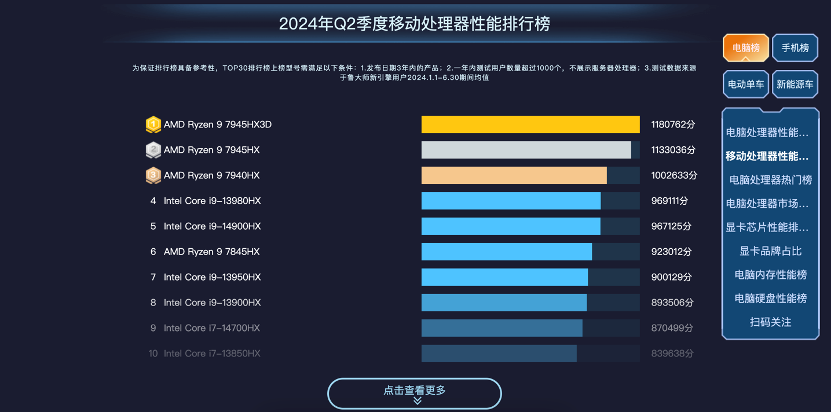Click the yellow bar for Ryzen 9 7945HX3D
This screenshot has height=412, width=832.
pyautogui.click(x=531, y=125)
